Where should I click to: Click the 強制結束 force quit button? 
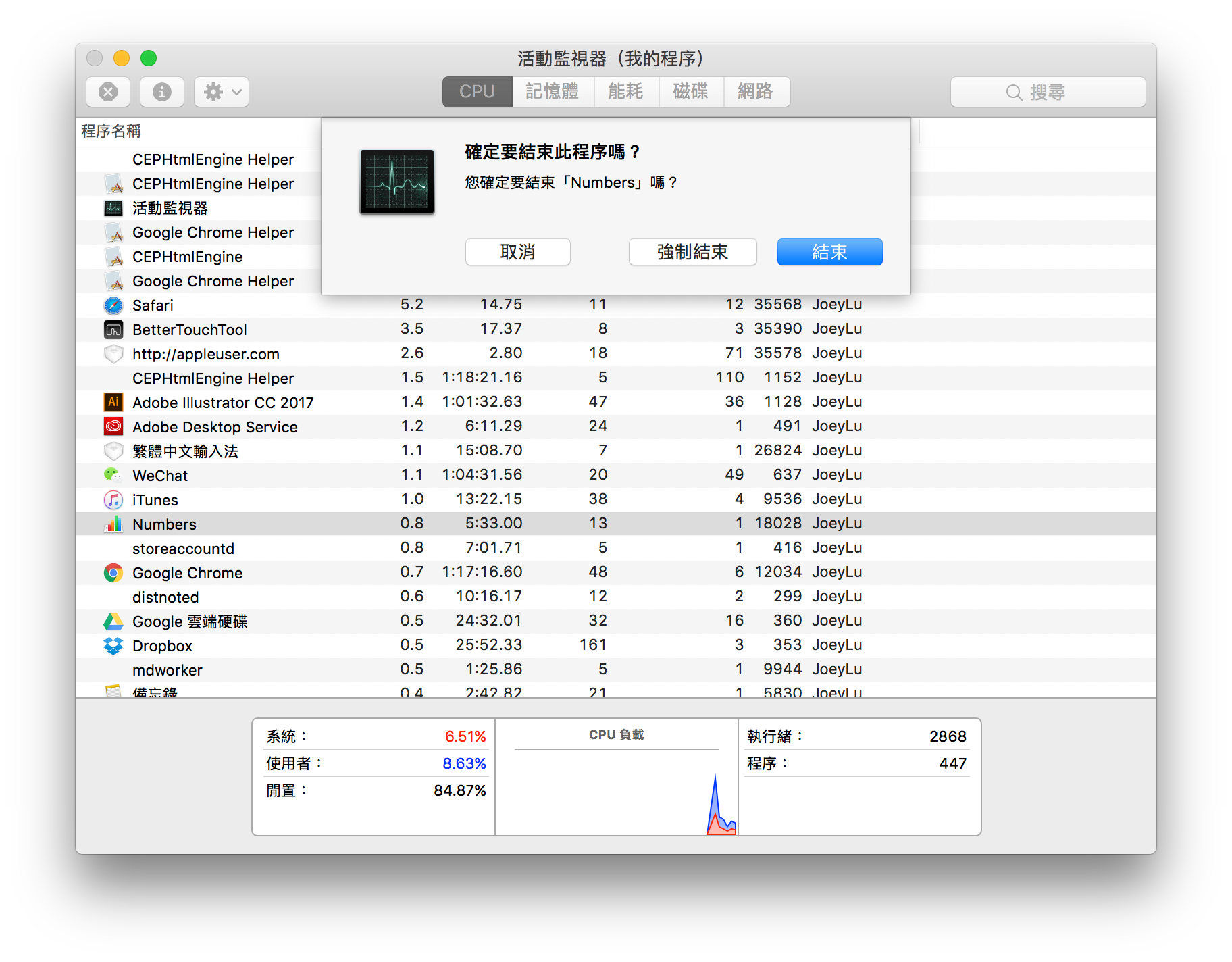tap(692, 252)
